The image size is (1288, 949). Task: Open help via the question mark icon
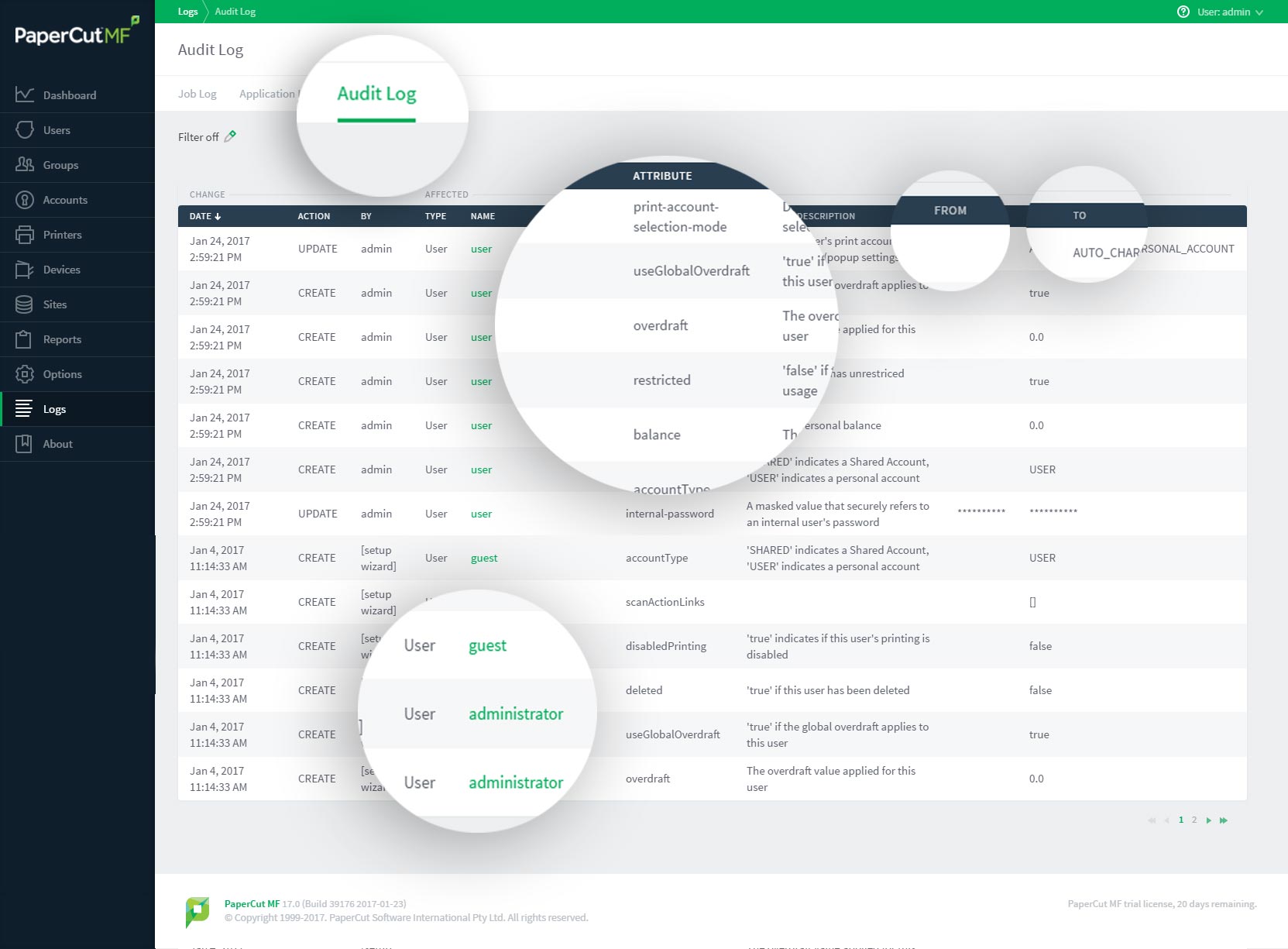click(1183, 12)
